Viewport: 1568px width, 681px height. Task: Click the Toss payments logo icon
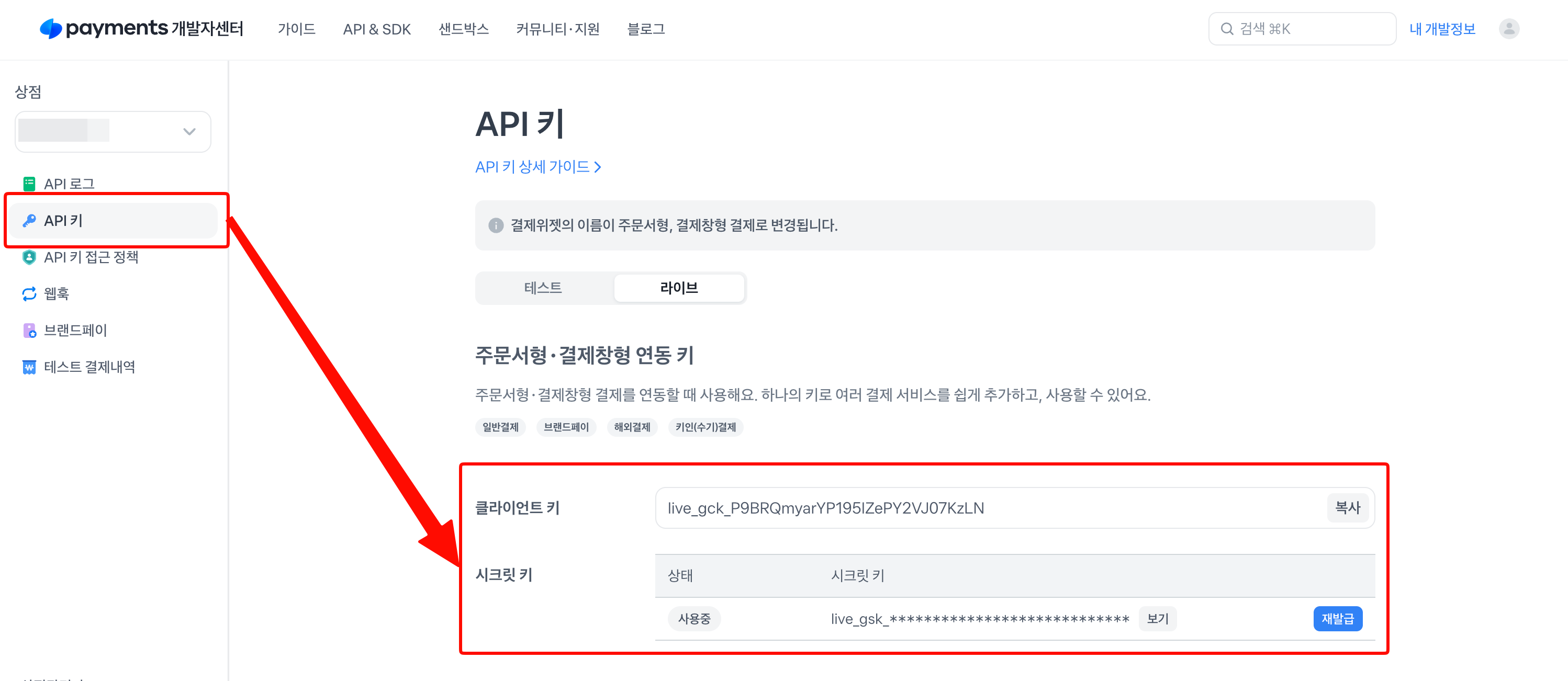point(51,29)
